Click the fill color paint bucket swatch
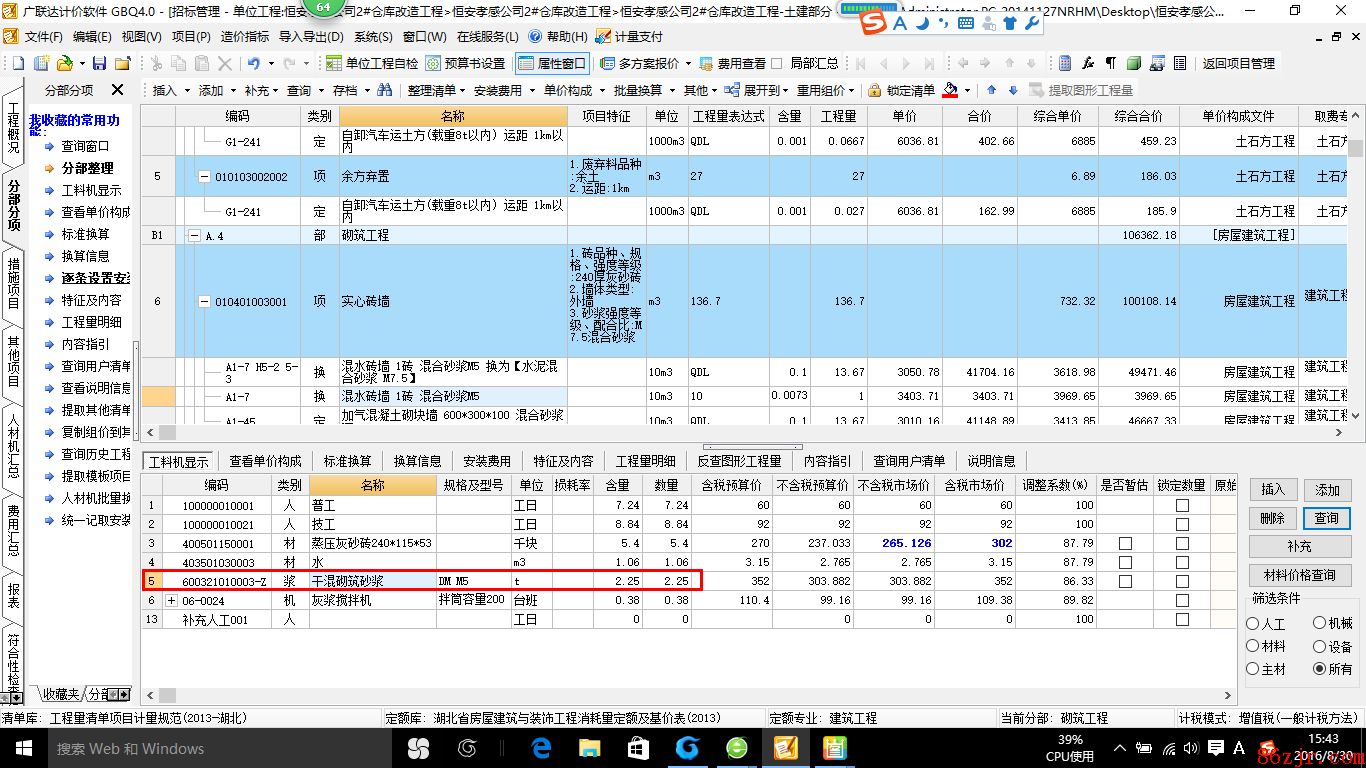The image size is (1366, 768). tap(951, 90)
